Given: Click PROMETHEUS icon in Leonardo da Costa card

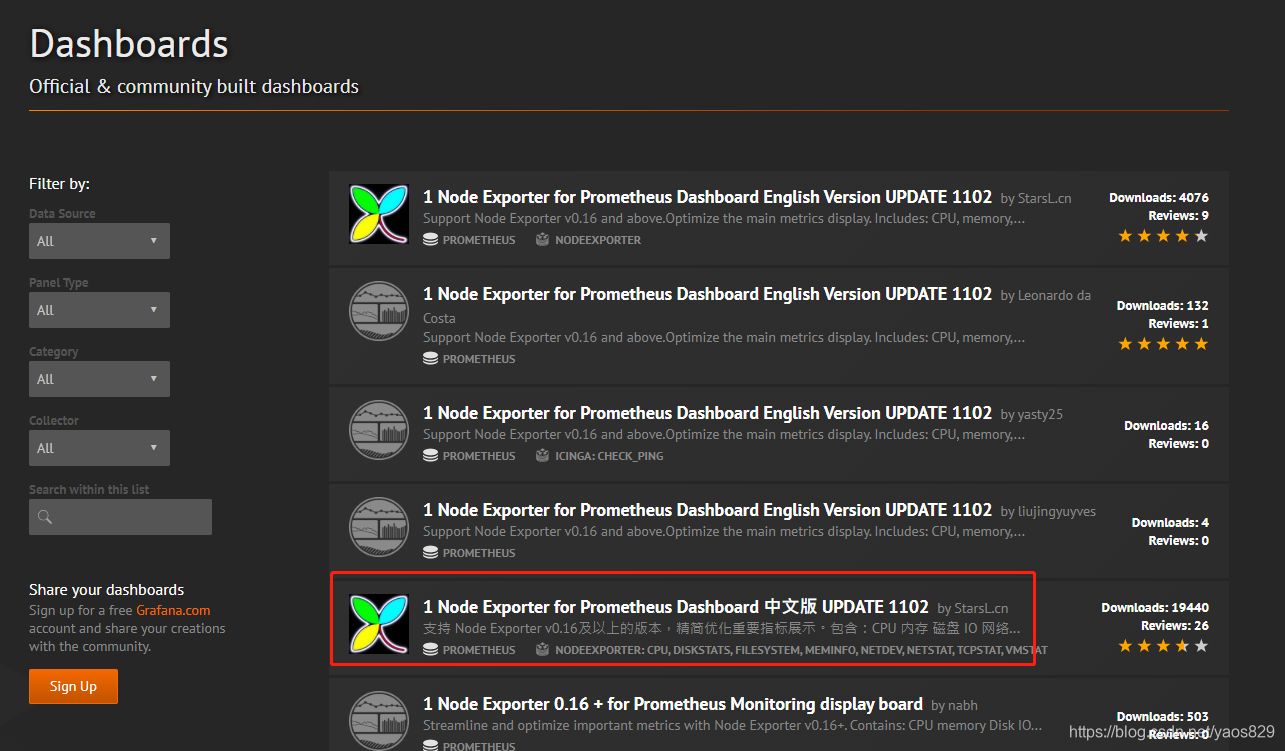Looking at the screenshot, I should (430, 359).
